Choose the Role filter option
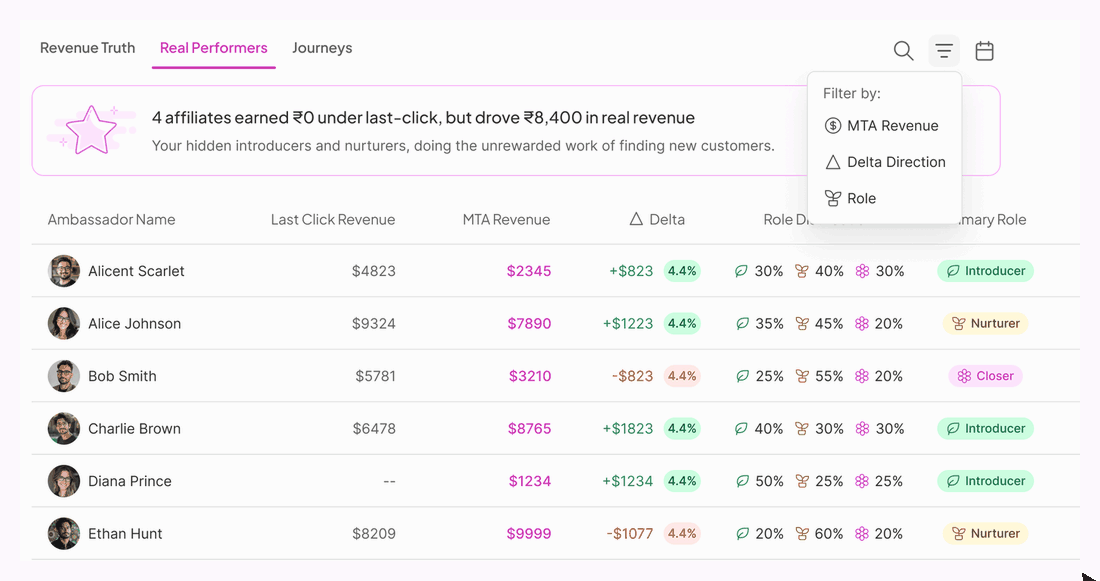This screenshot has height=581, width=1100. [x=850, y=199]
